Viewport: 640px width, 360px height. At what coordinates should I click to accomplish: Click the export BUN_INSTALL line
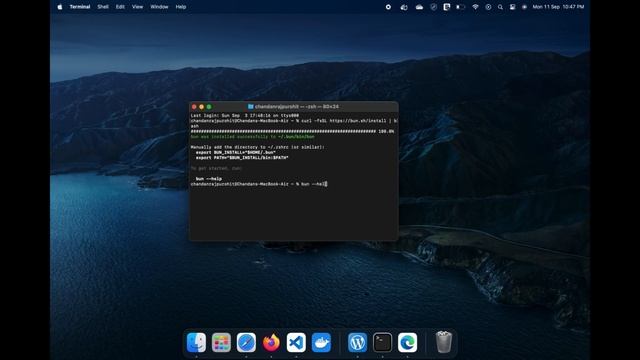236,152
